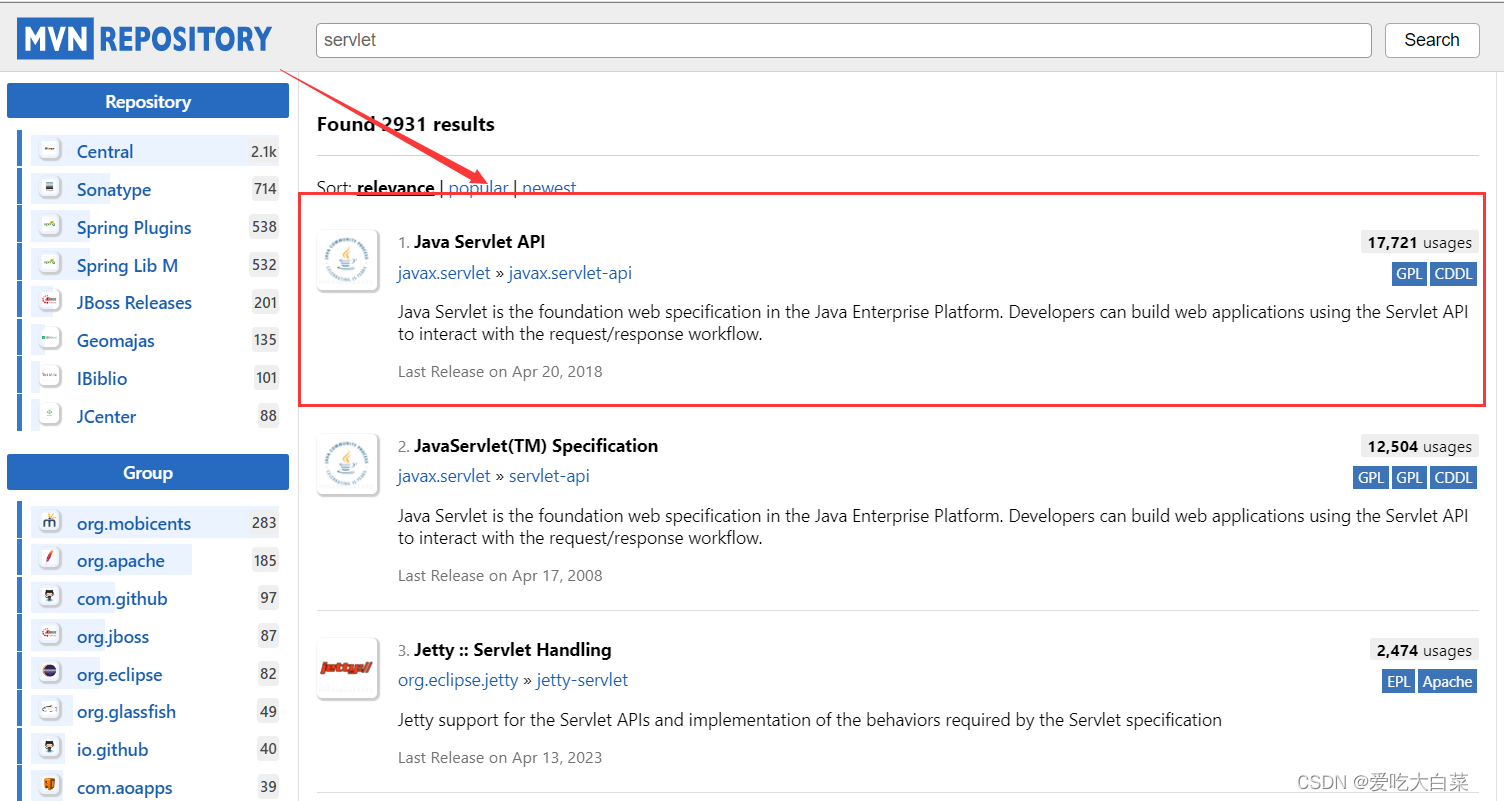Filter by io.github group
The height and width of the screenshot is (801, 1504).
pos(113,749)
